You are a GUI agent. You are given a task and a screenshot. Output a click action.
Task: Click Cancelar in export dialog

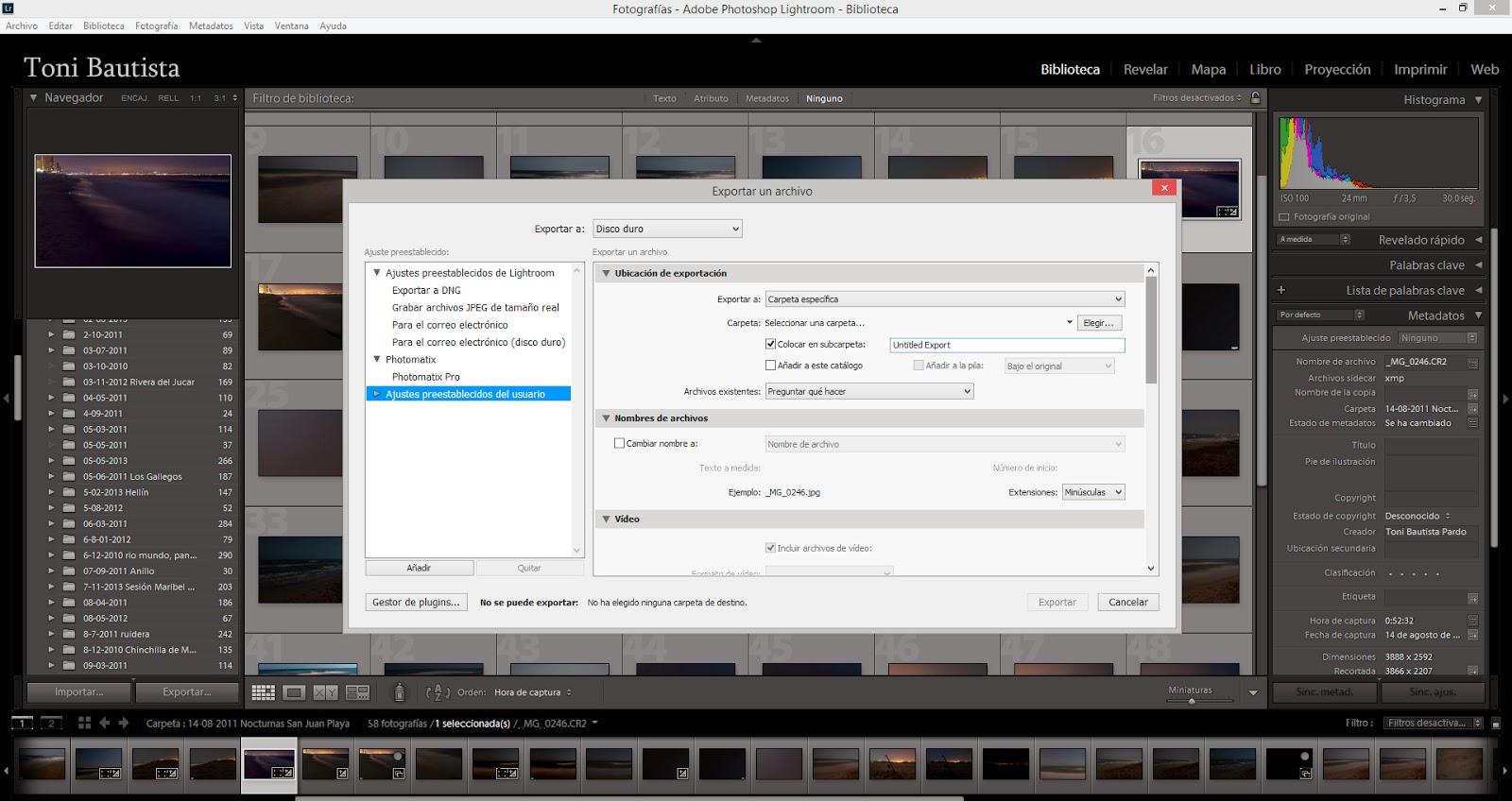[x=1128, y=602]
